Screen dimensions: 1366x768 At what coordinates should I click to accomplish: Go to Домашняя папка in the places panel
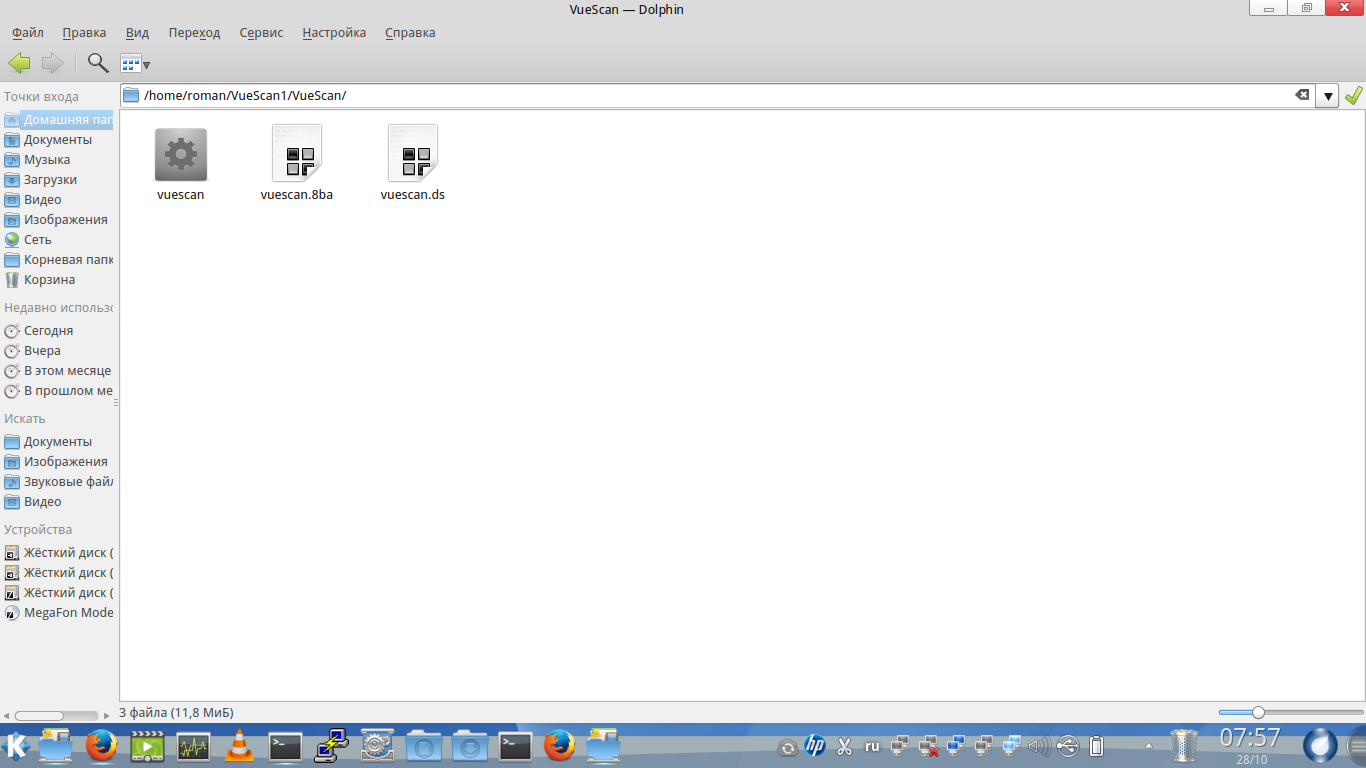click(x=58, y=120)
